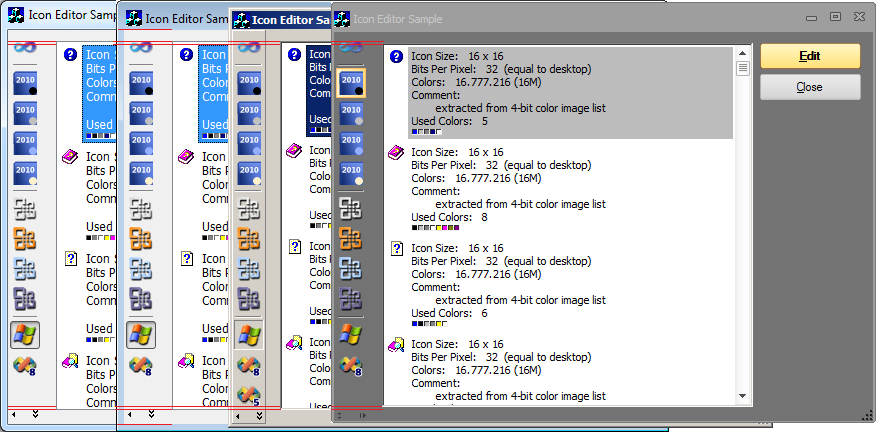Image resolution: width=876 pixels, height=432 pixels.
Task: Toggle the pressed Windows flag button in the leftmost window
Action: pos(25,335)
